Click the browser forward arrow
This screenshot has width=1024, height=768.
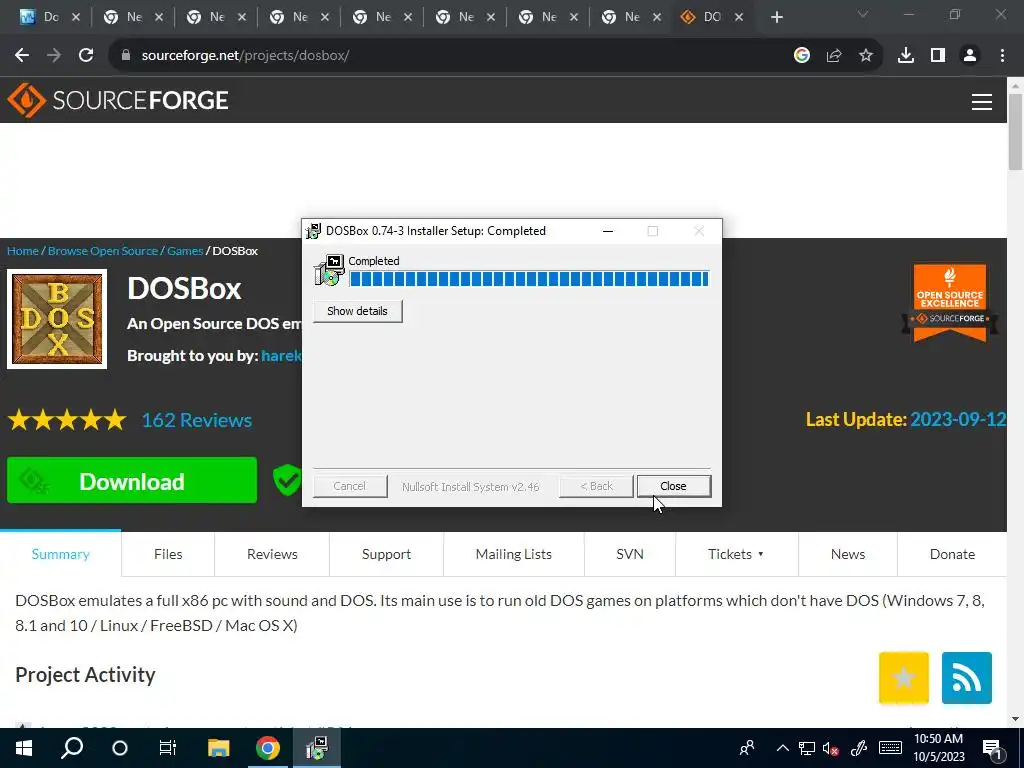coord(54,56)
